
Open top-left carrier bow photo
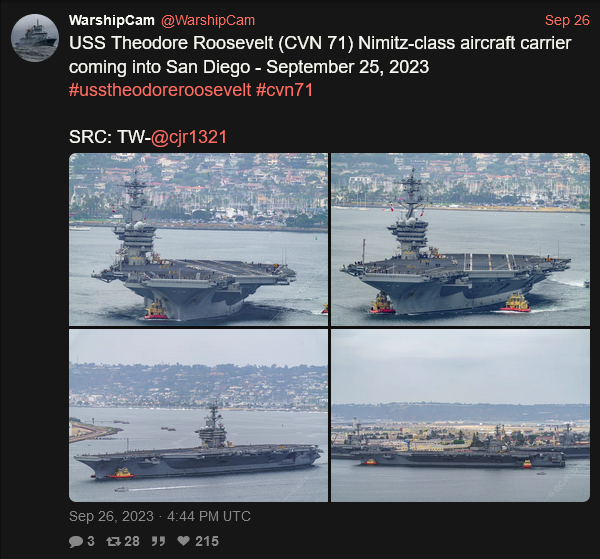pyautogui.click(x=198, y=240)
